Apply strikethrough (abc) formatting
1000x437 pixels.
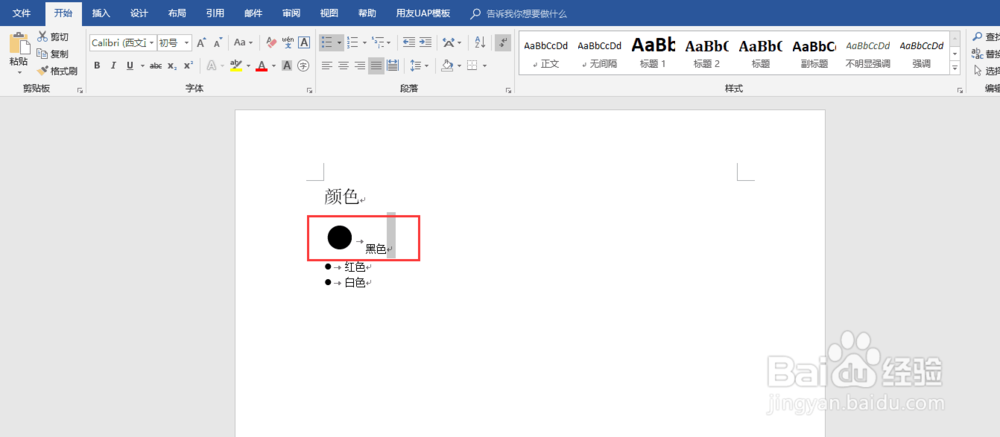tap(156, 66)
